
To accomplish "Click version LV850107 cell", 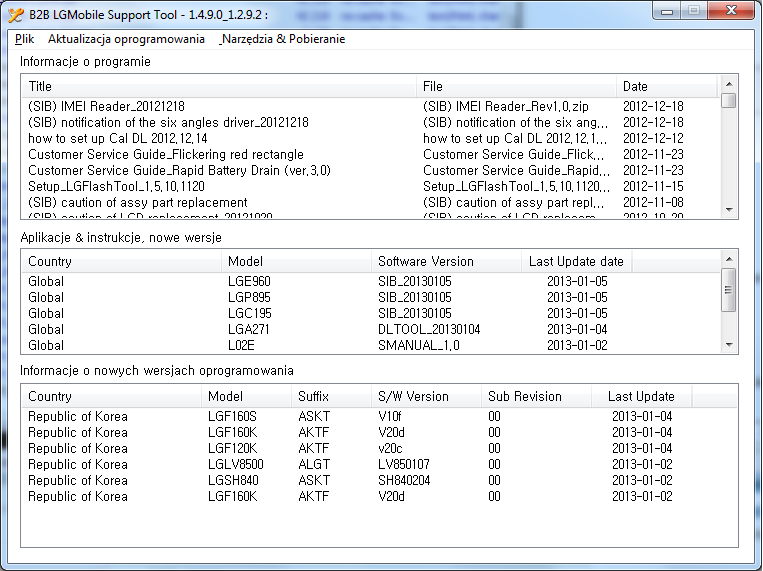I will pyautogui.click(x=403, y=464).
